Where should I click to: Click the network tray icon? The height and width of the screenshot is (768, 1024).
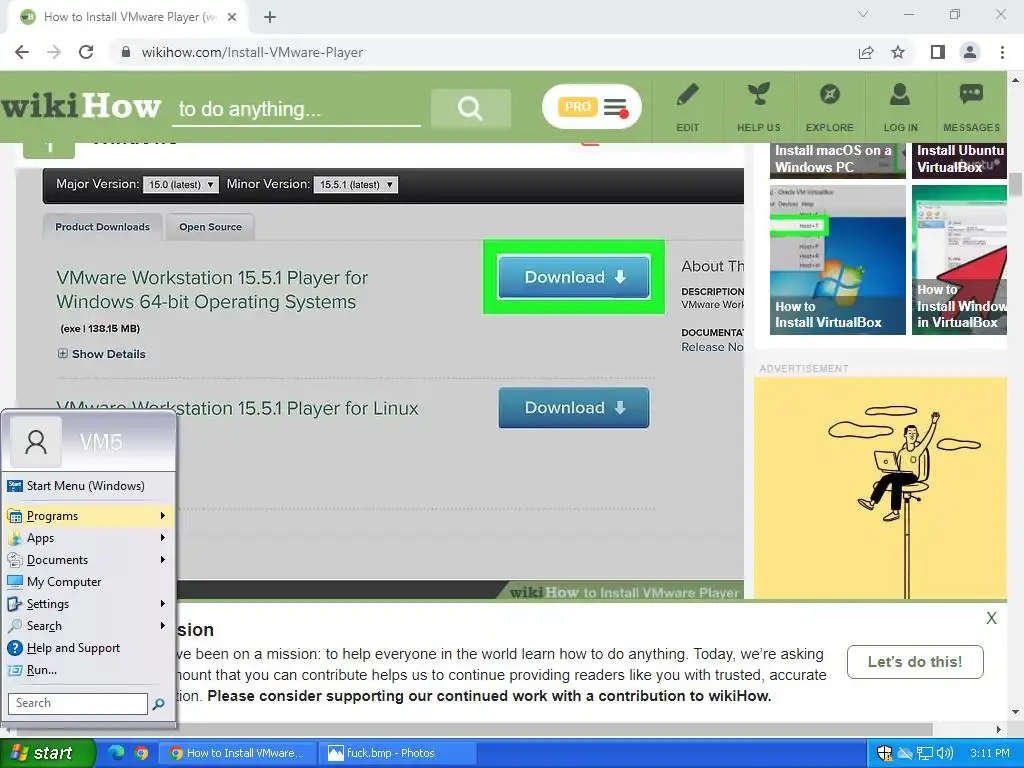point(925,753)
